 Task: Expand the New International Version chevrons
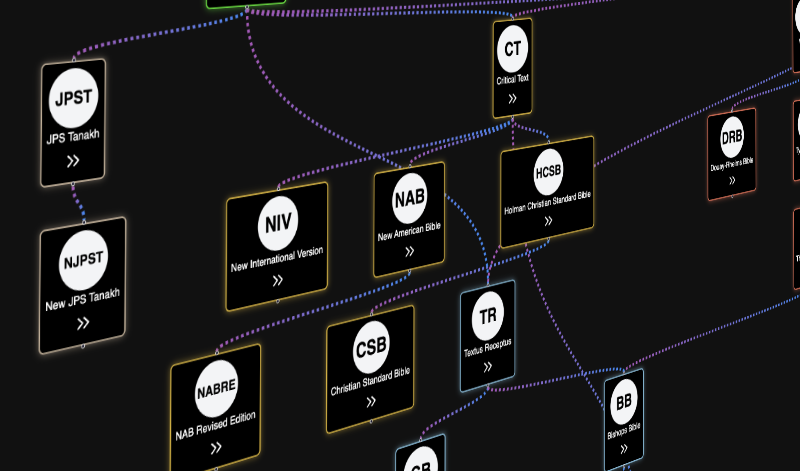[x=278, y=280]
